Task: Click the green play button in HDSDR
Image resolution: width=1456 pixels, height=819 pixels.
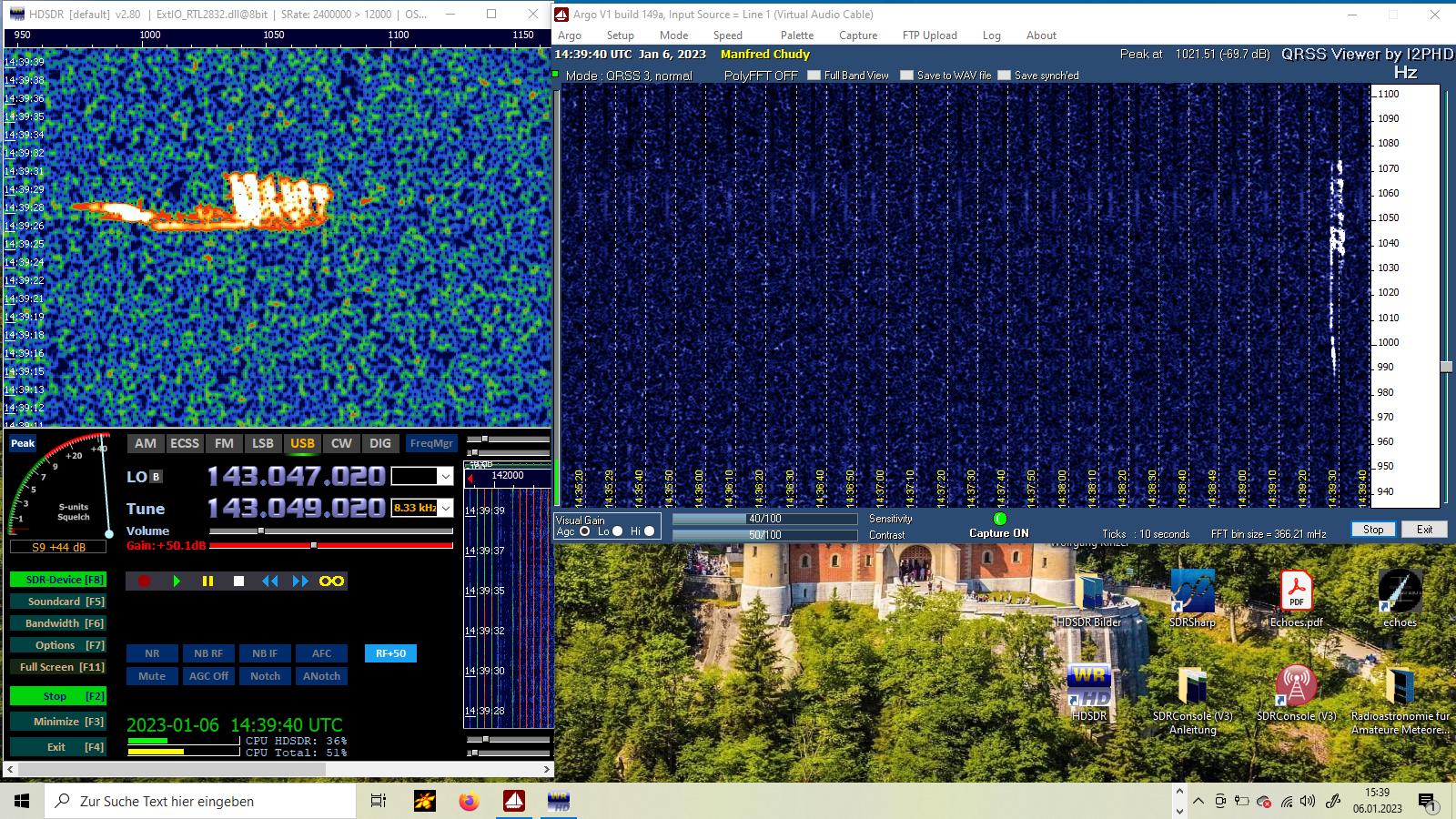Action: 177,581
